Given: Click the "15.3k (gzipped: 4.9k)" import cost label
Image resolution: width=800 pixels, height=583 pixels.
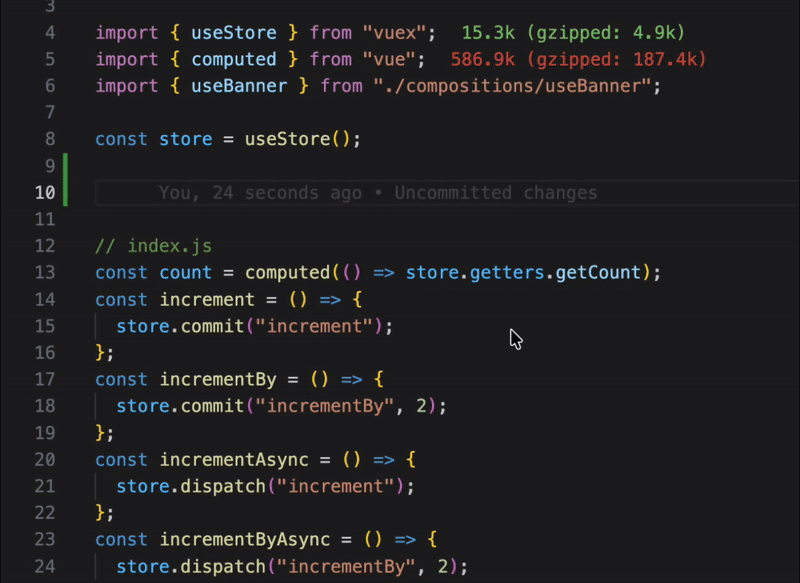Looking at the screenshot, I should [x=573, y=33].
